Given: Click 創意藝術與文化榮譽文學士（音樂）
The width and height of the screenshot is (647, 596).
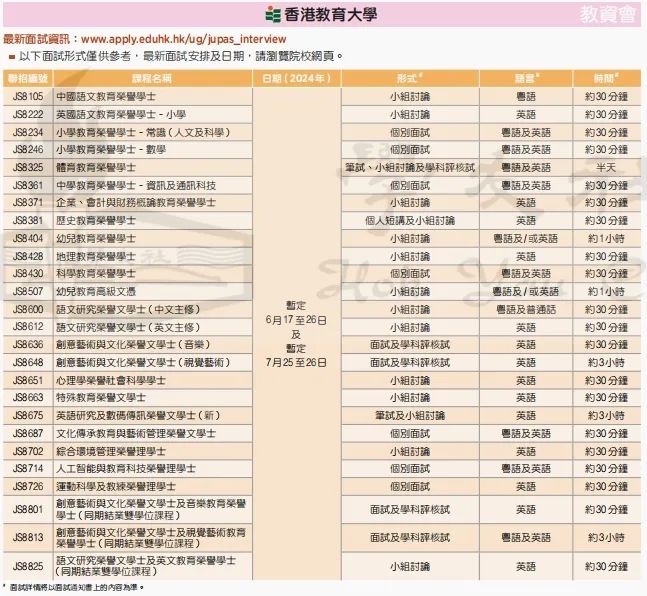Looking at the screenshot, I should [x=133, y=345].
